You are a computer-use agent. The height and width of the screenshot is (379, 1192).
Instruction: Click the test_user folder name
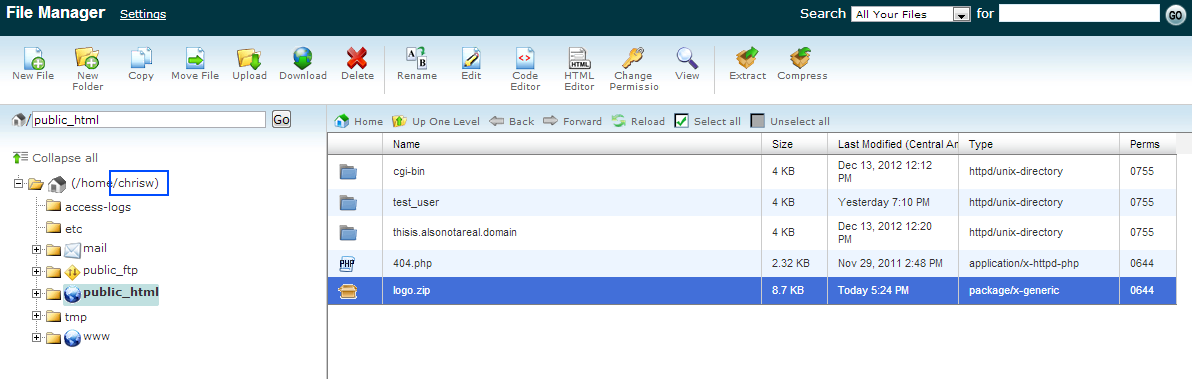tap(416, 203)
